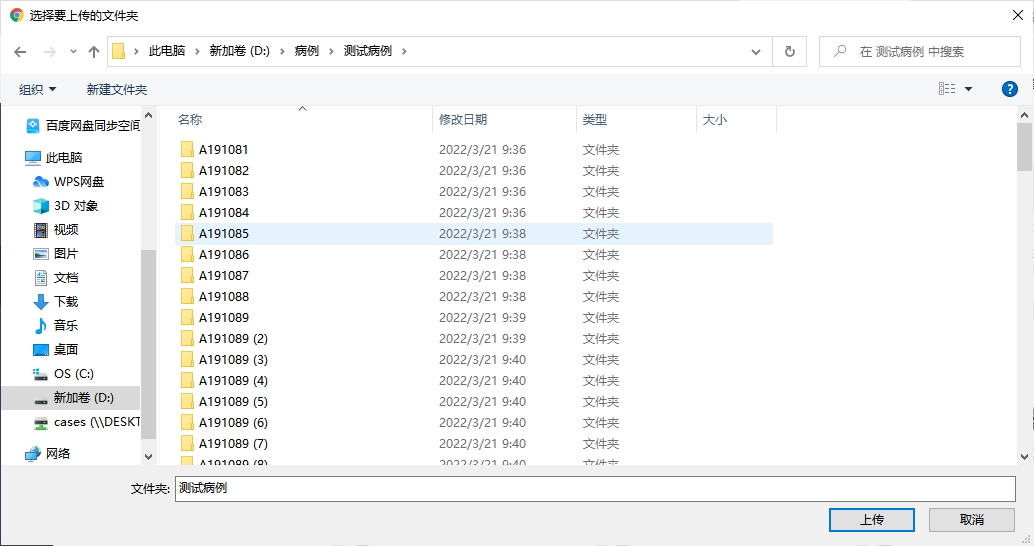Click the Up one level arrow
Screen dimensions: 1034x546
[x=94, y=52]
